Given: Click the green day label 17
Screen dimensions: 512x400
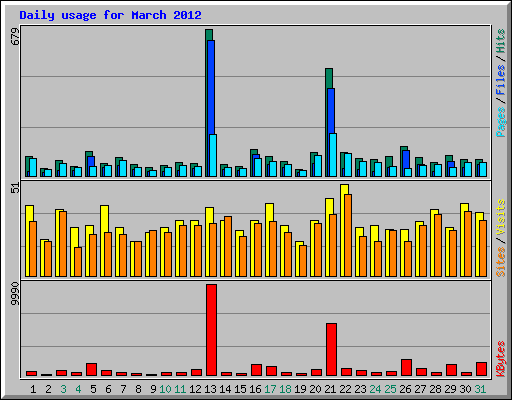Looking at the screenshot, I should tap(270, 389).
